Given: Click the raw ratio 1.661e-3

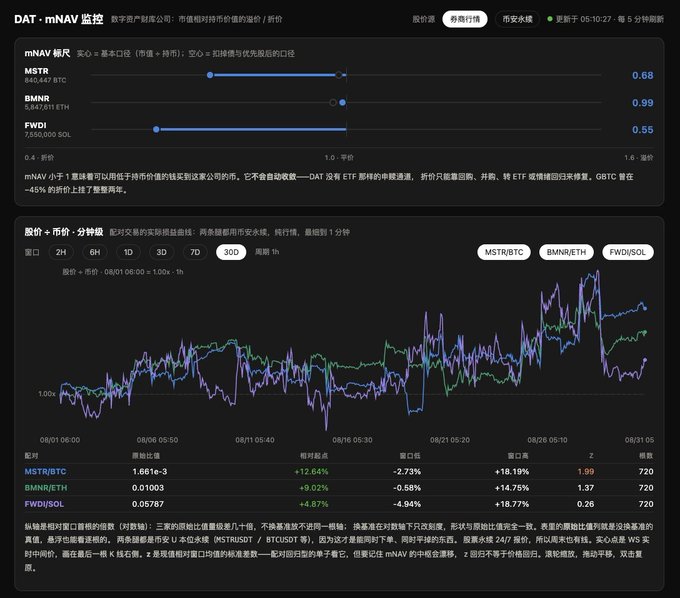Looking at the screenshot, I should coord(150,471).
